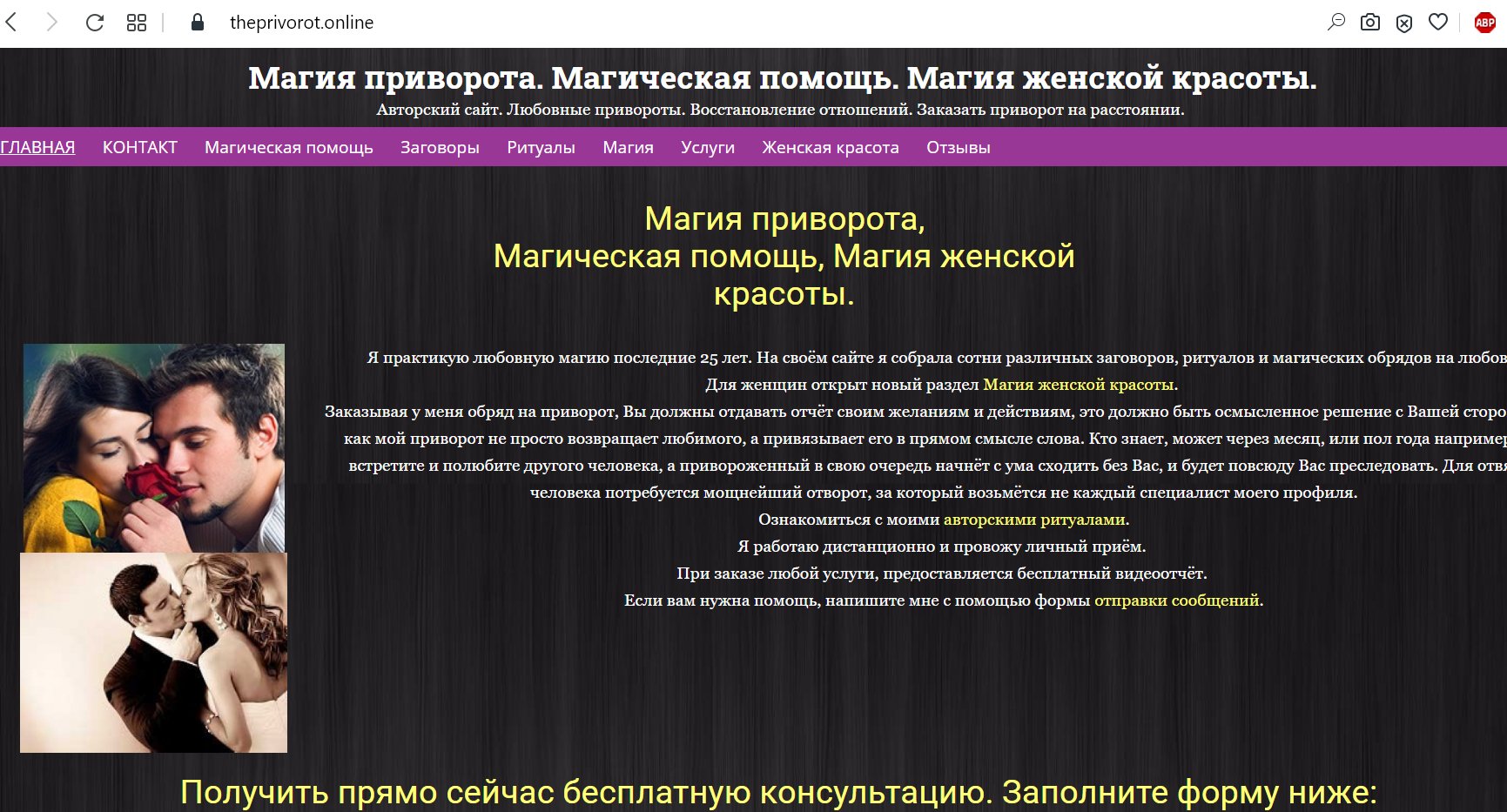Screen dimensions: 1507x812
Task: Click the browser back arrow
Action: coord(12,23)
